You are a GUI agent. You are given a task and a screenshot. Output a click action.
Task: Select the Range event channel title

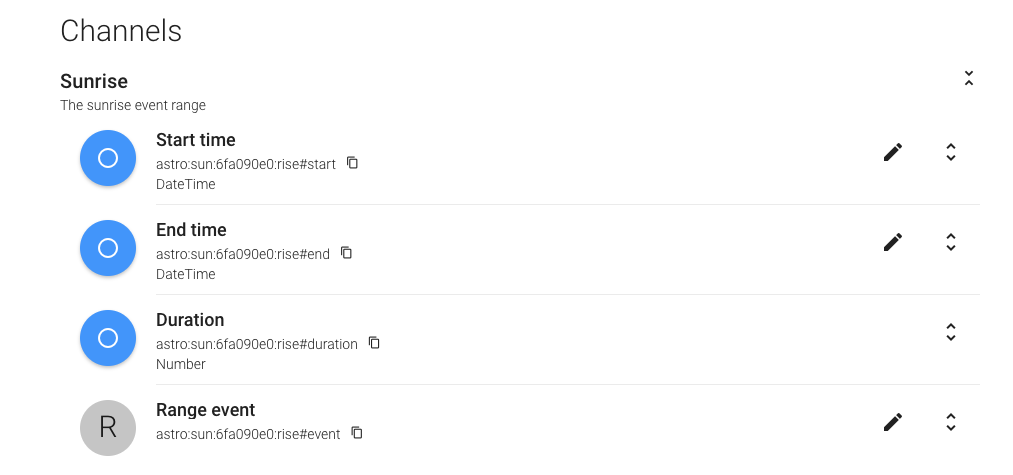pyautogui.click(x=205, y=410)
